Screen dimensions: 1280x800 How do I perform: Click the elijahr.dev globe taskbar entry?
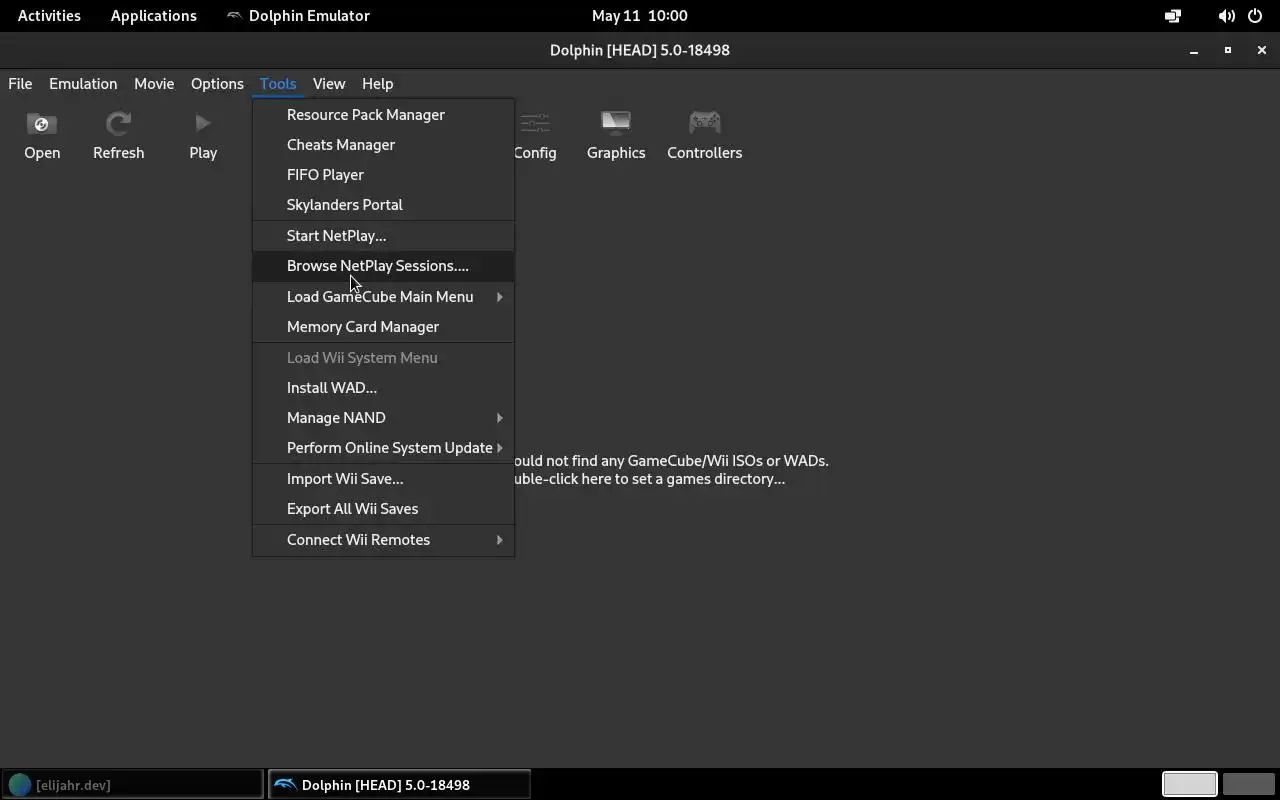pos(132,785)
